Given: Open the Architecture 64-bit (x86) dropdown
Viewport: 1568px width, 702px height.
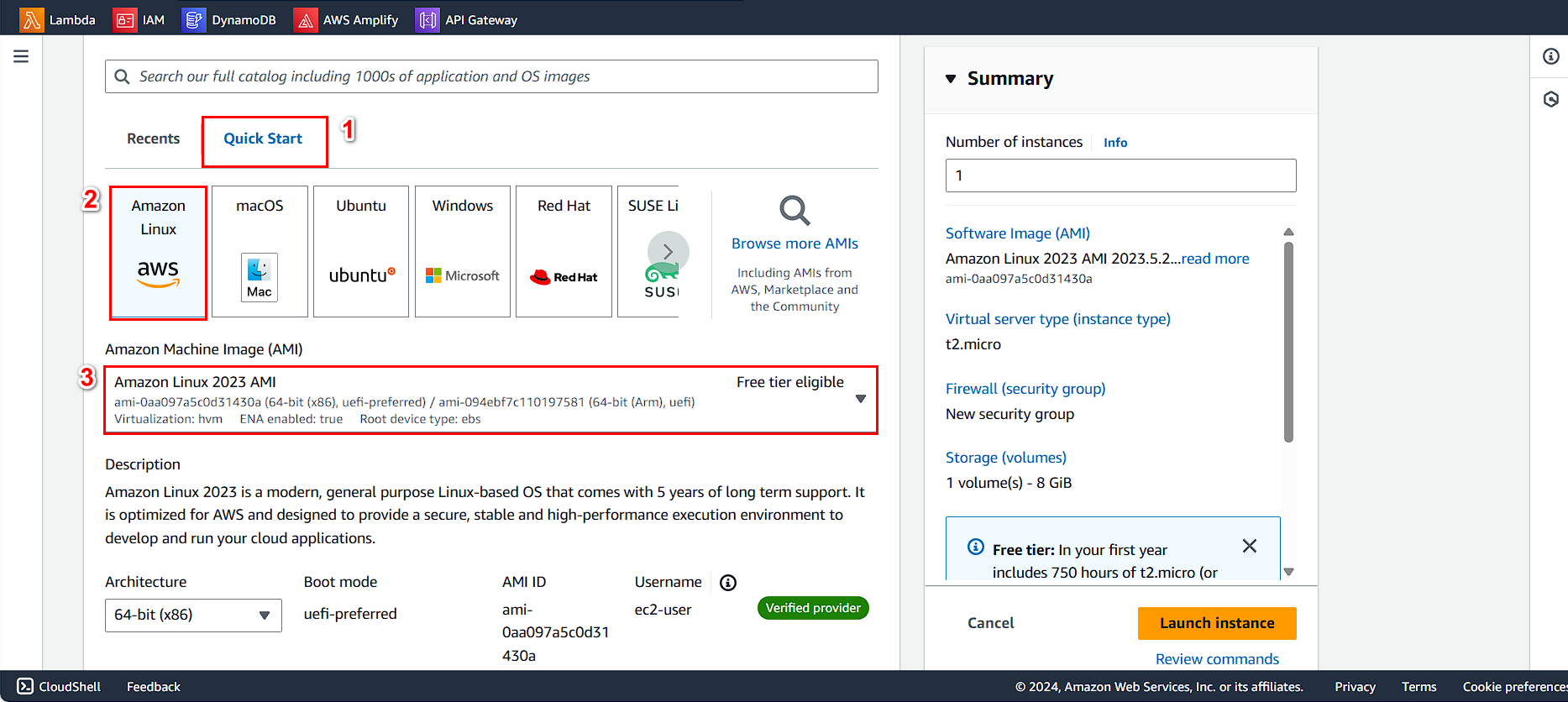Looking at the screenshot, I should (x=193, y=615).
